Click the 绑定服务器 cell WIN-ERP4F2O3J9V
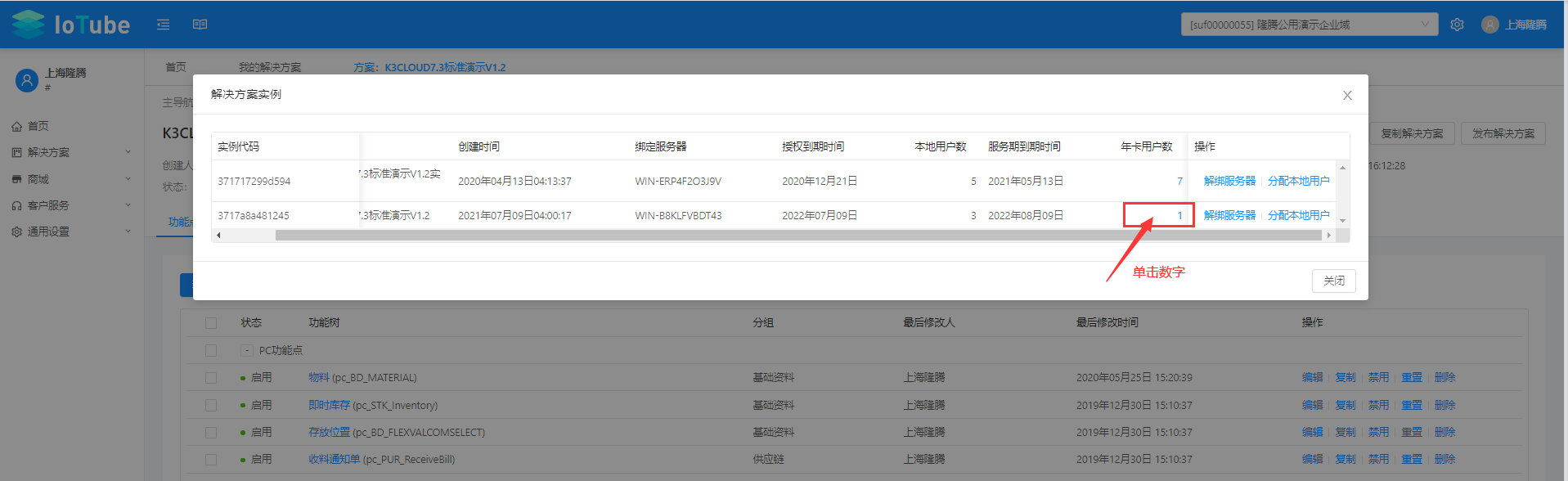Image resolution: width=1568 pixels, height=481 pixels. tap(678, 181)
